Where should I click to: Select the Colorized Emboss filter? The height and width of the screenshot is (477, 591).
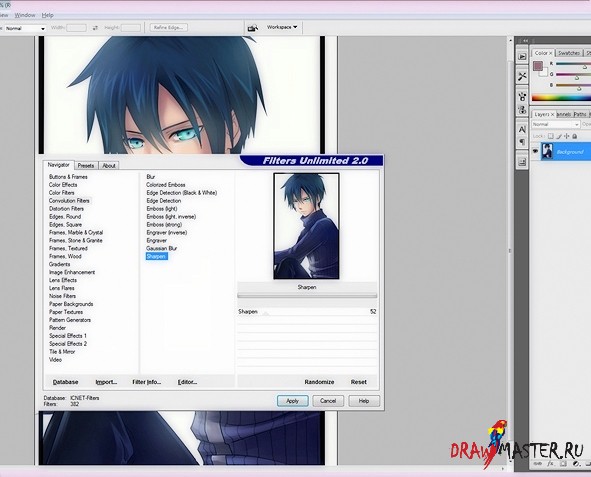(166, 185)
